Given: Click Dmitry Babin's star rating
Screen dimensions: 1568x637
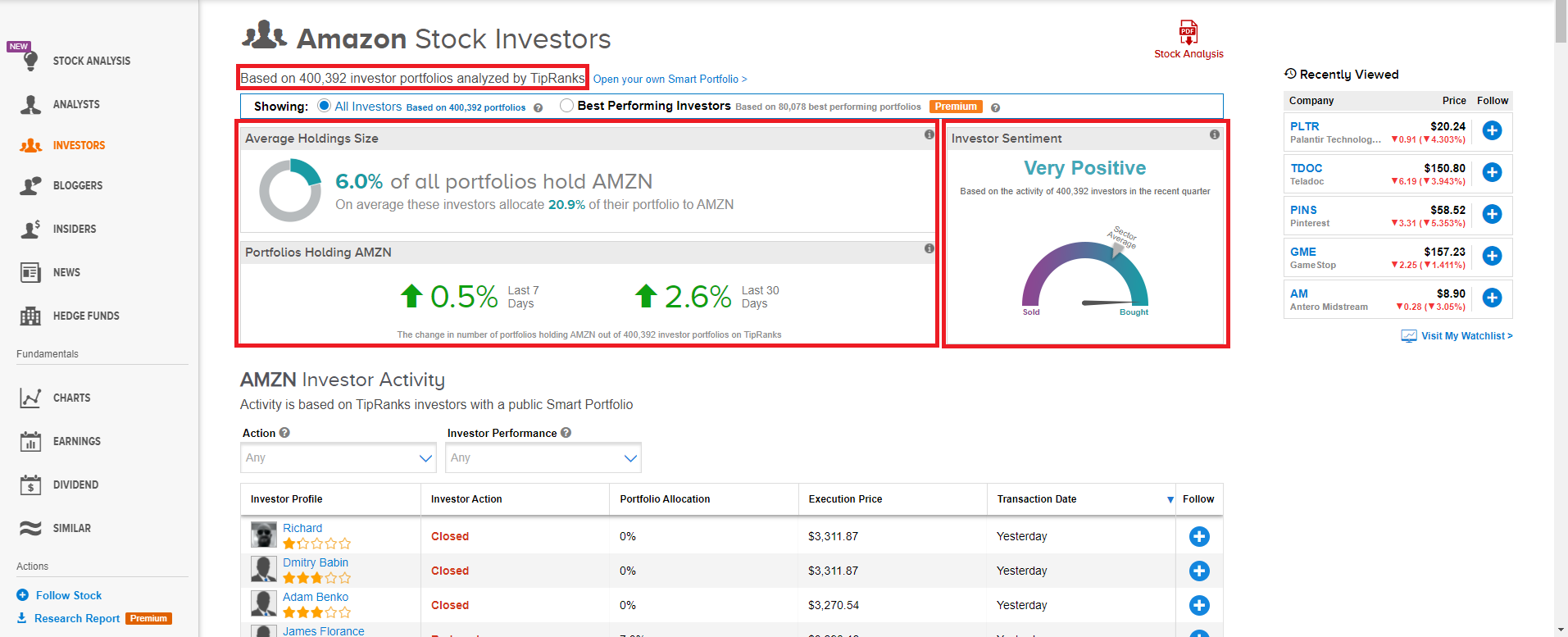Looking at the screenshot, I should pyautogui.click(x=316, y=578).
